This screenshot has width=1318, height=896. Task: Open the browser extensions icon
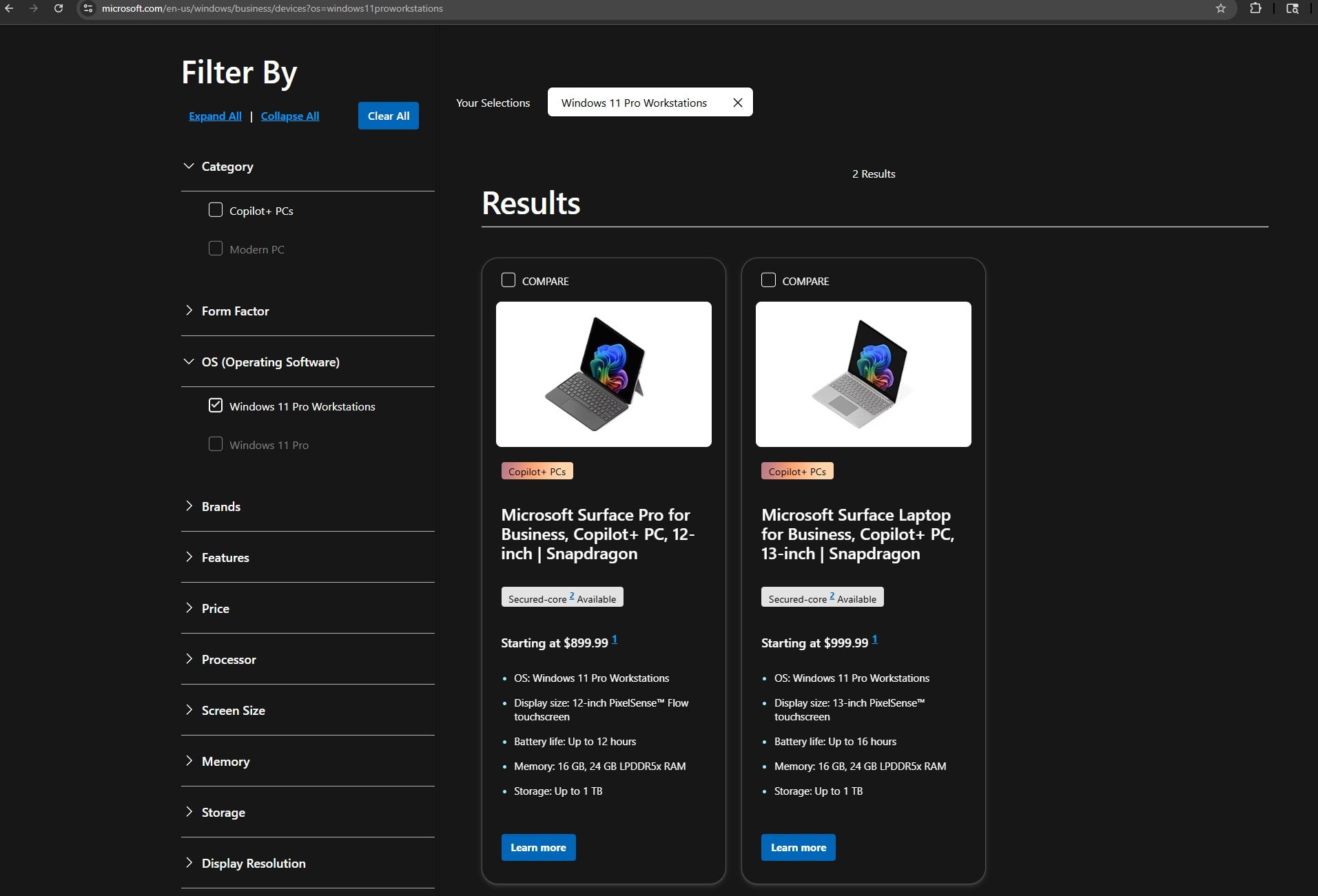[x=1255, y=9]
